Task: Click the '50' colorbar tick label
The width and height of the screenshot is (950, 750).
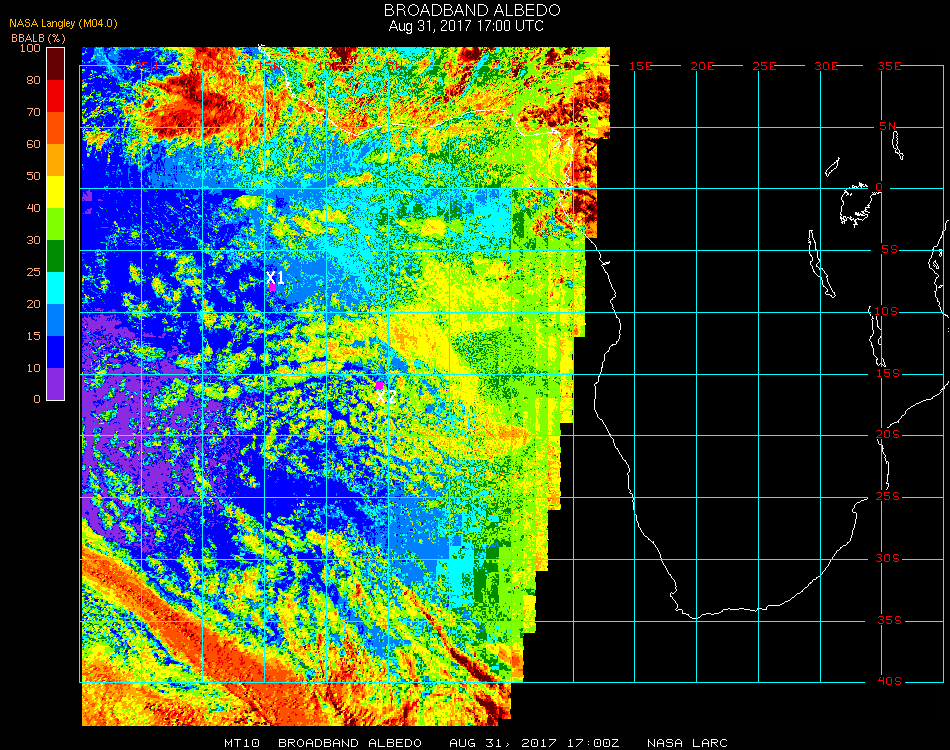Action: (33, 176)
